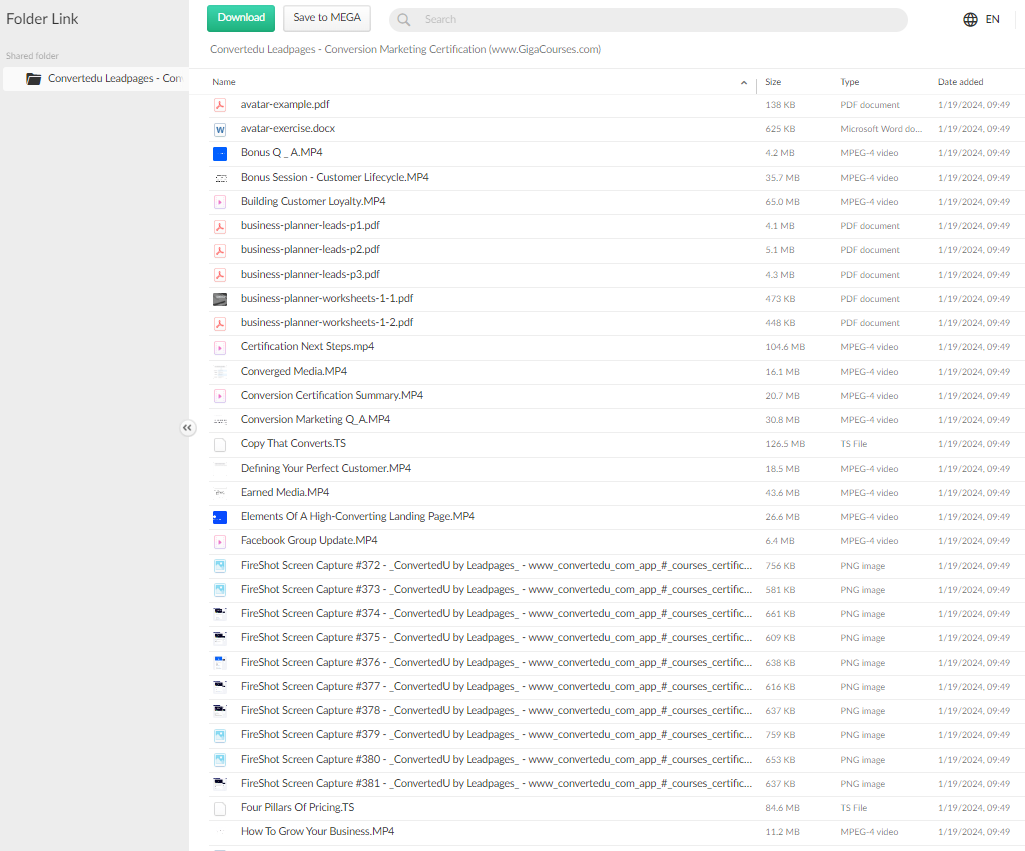1025x851 pixels.
Task: Click the PDF icon beside avatar-example.pdf
Action: (x=220, y=105)
